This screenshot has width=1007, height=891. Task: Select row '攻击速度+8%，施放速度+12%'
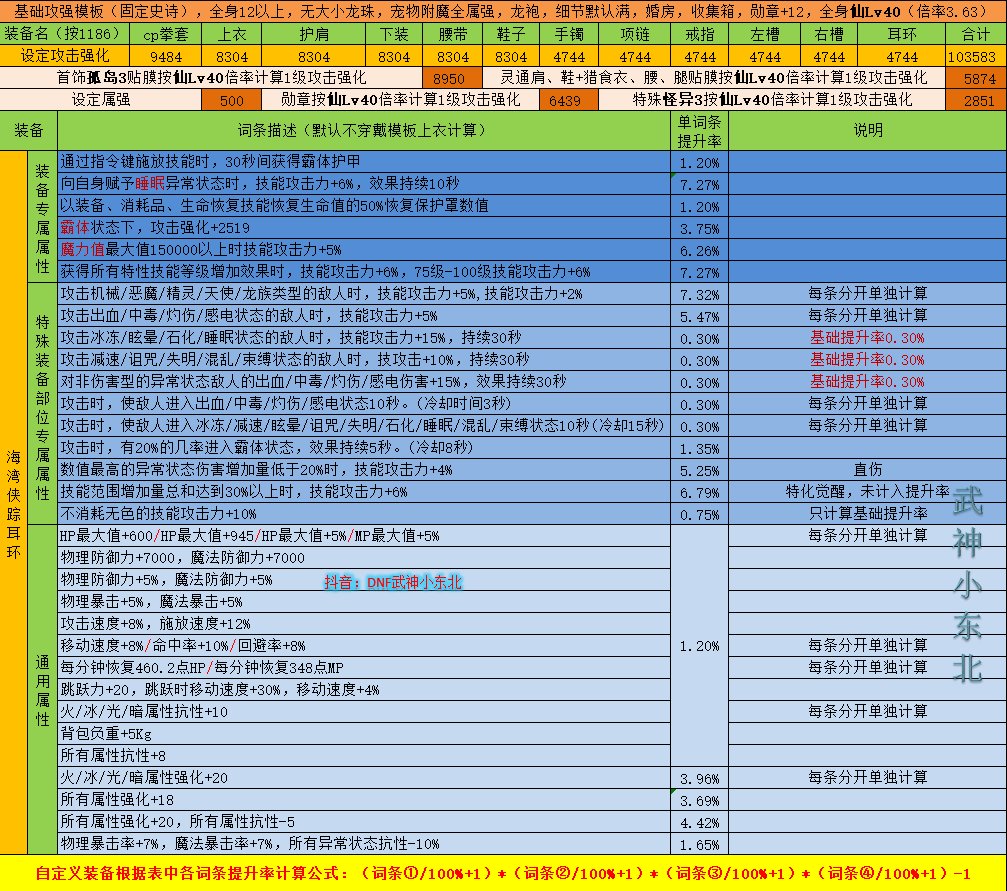(363, 624)
